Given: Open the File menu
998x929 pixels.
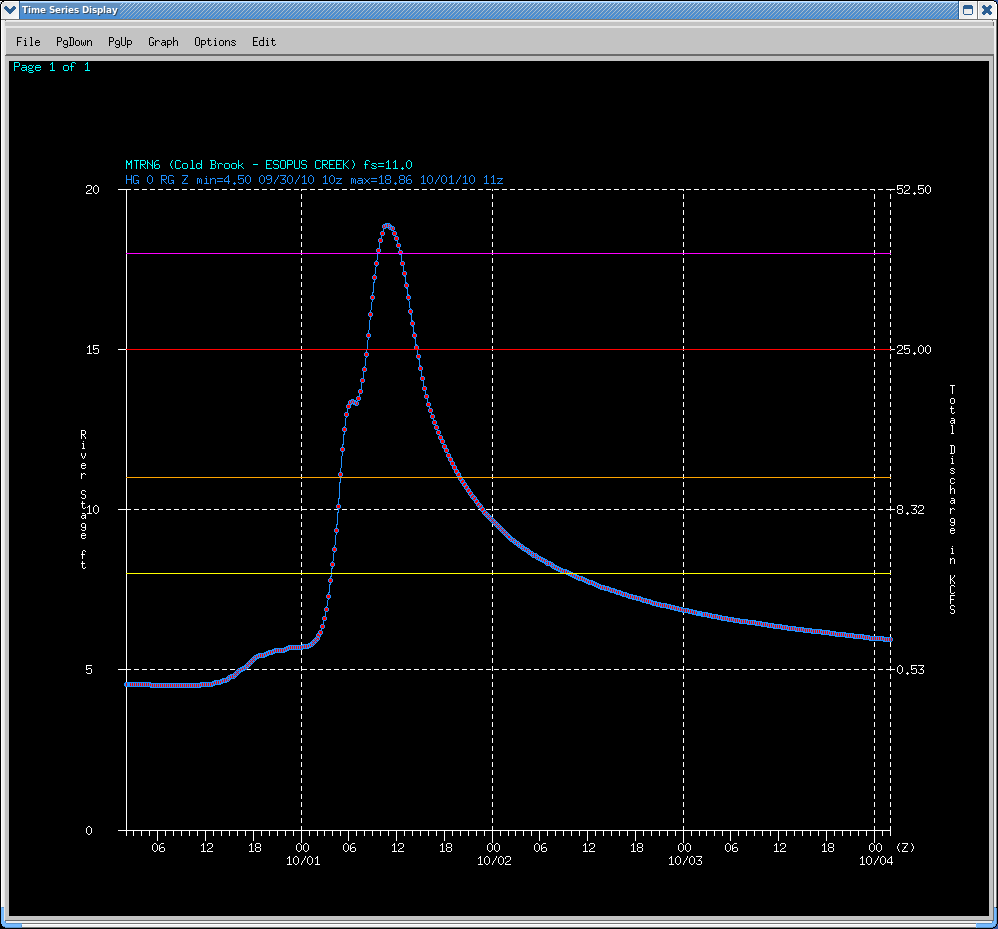Looking at the screenshot, I should click(x=28, y=42).
